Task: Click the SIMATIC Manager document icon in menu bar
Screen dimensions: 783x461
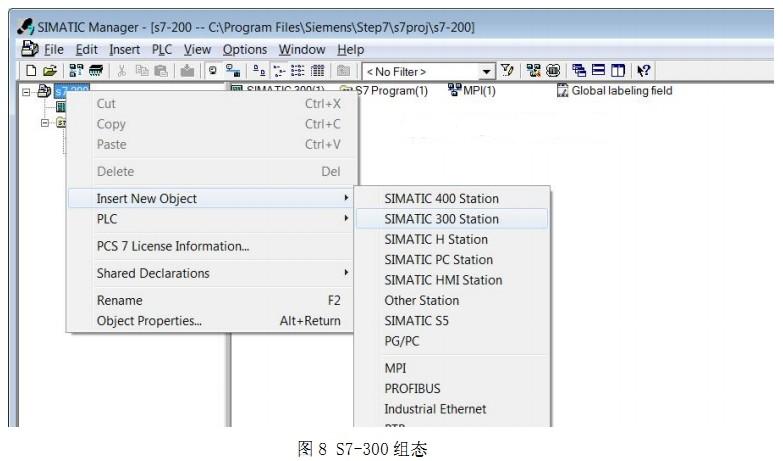Action: pyautogui.click(x=29, y=49)
